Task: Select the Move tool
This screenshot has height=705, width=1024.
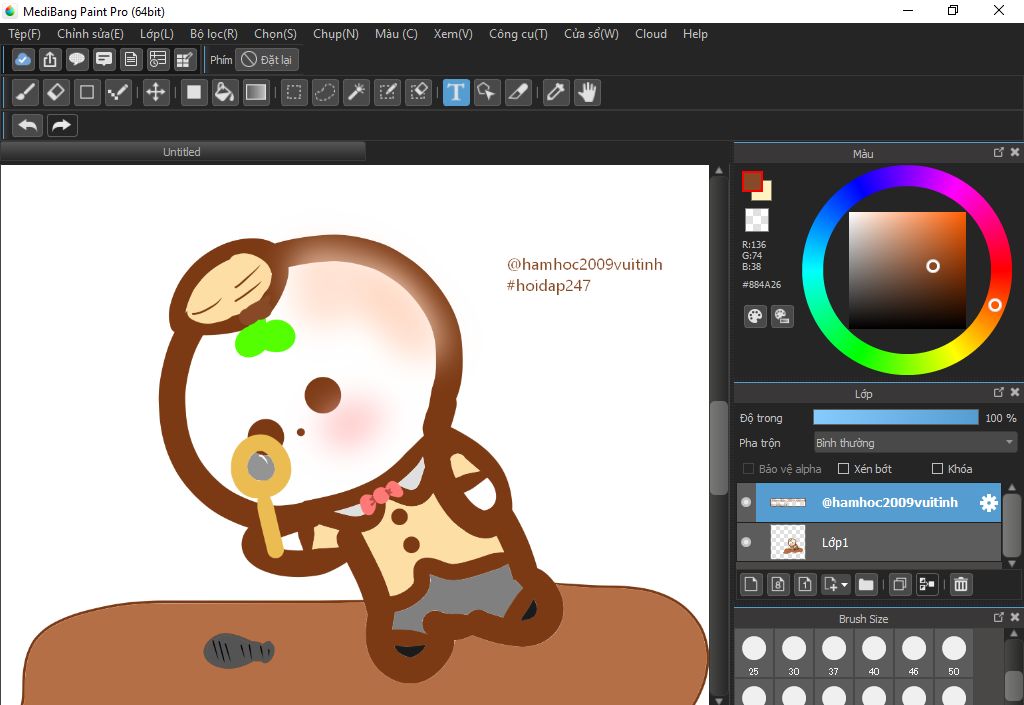Action: 155,92
